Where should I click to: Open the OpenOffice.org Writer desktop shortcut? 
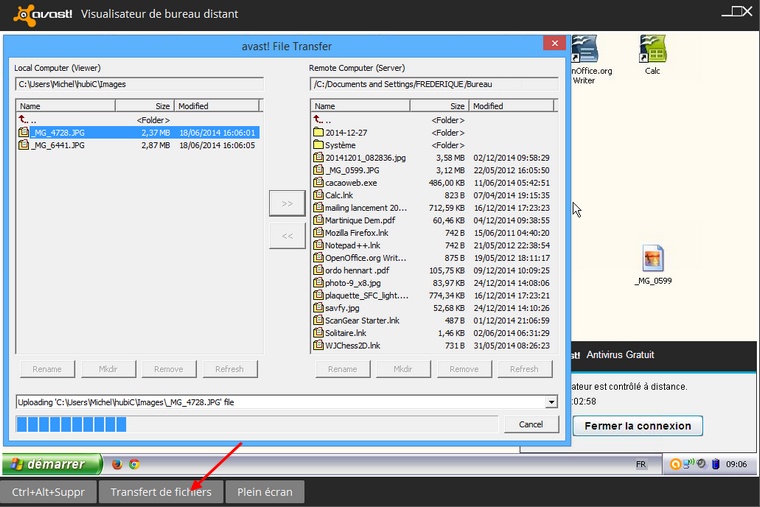586,59
